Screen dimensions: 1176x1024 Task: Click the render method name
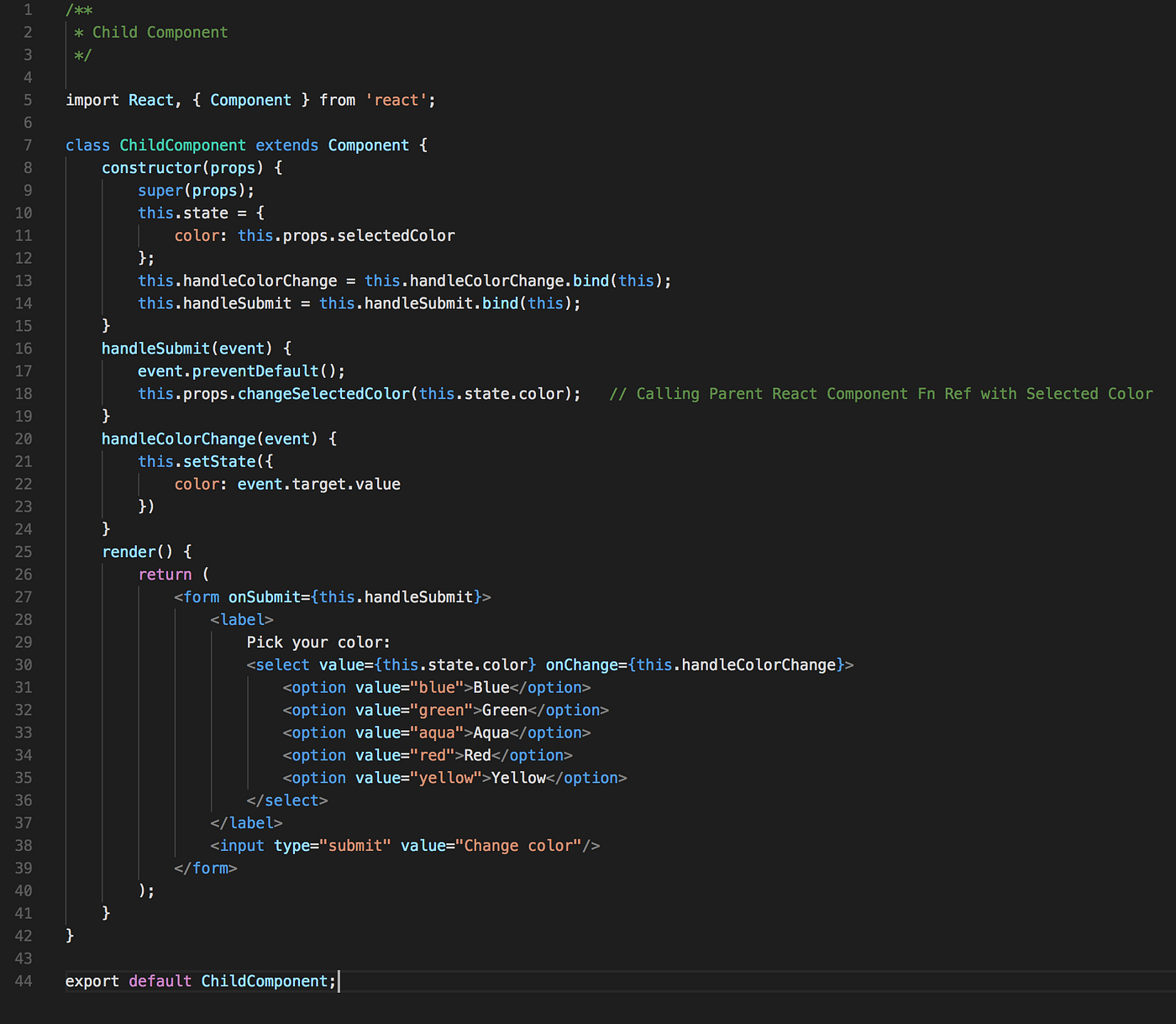(129, 551)
